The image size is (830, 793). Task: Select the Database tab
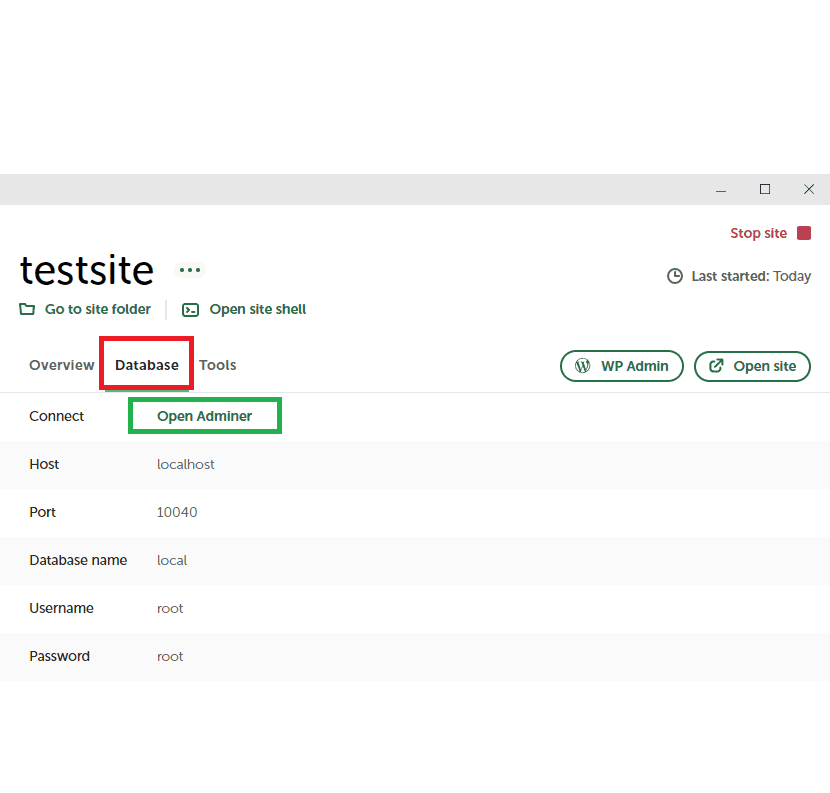pos(147,365)
